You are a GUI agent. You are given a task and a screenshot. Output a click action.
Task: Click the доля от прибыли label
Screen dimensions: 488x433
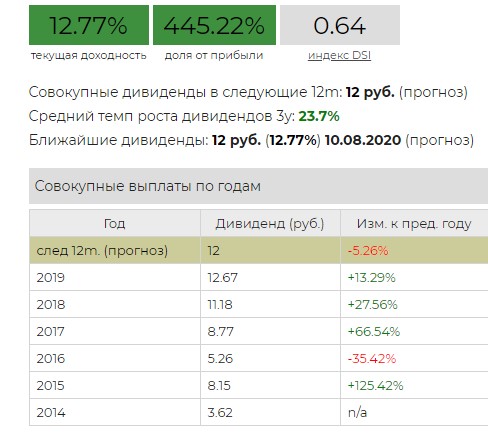point(214,55)
